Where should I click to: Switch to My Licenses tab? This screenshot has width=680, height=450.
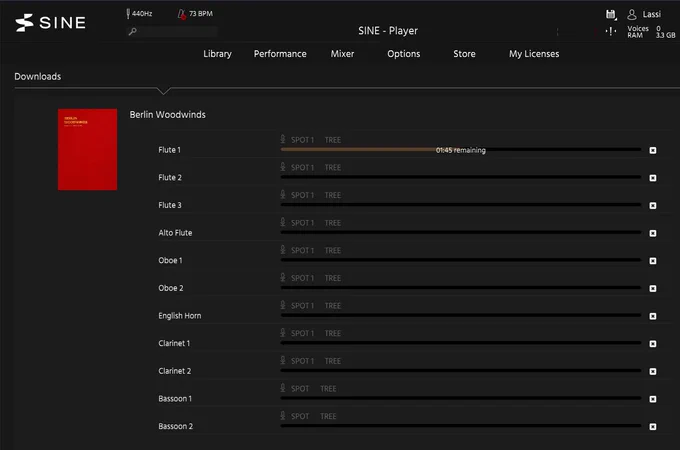pos(534,54)
